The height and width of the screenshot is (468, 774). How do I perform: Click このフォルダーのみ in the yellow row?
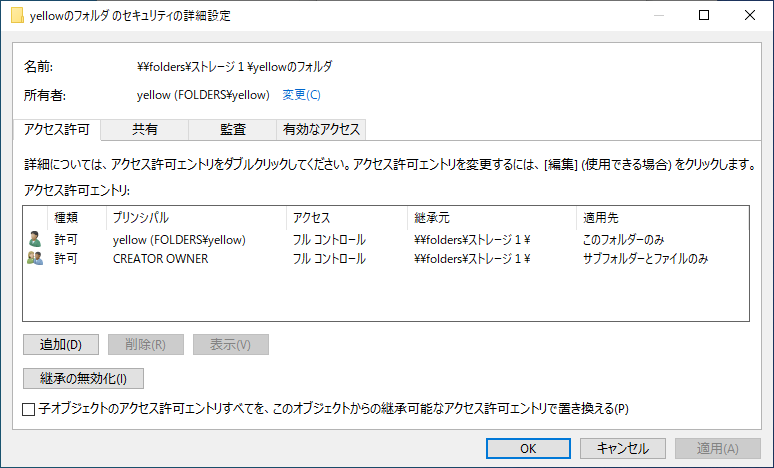click(623, 240)
